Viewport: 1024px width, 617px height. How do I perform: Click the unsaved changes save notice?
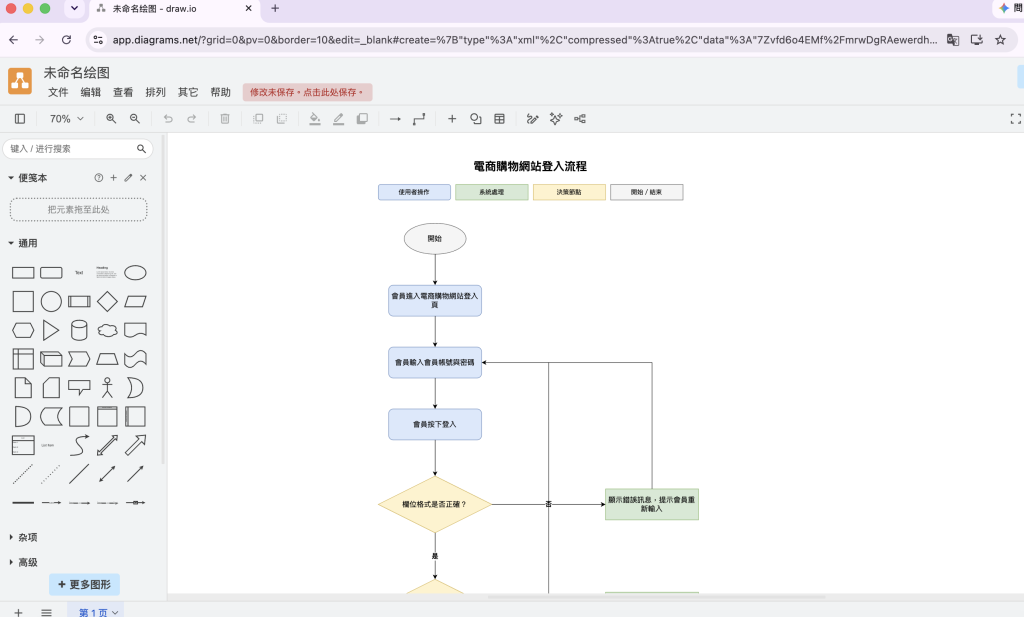tap(307, 92)
